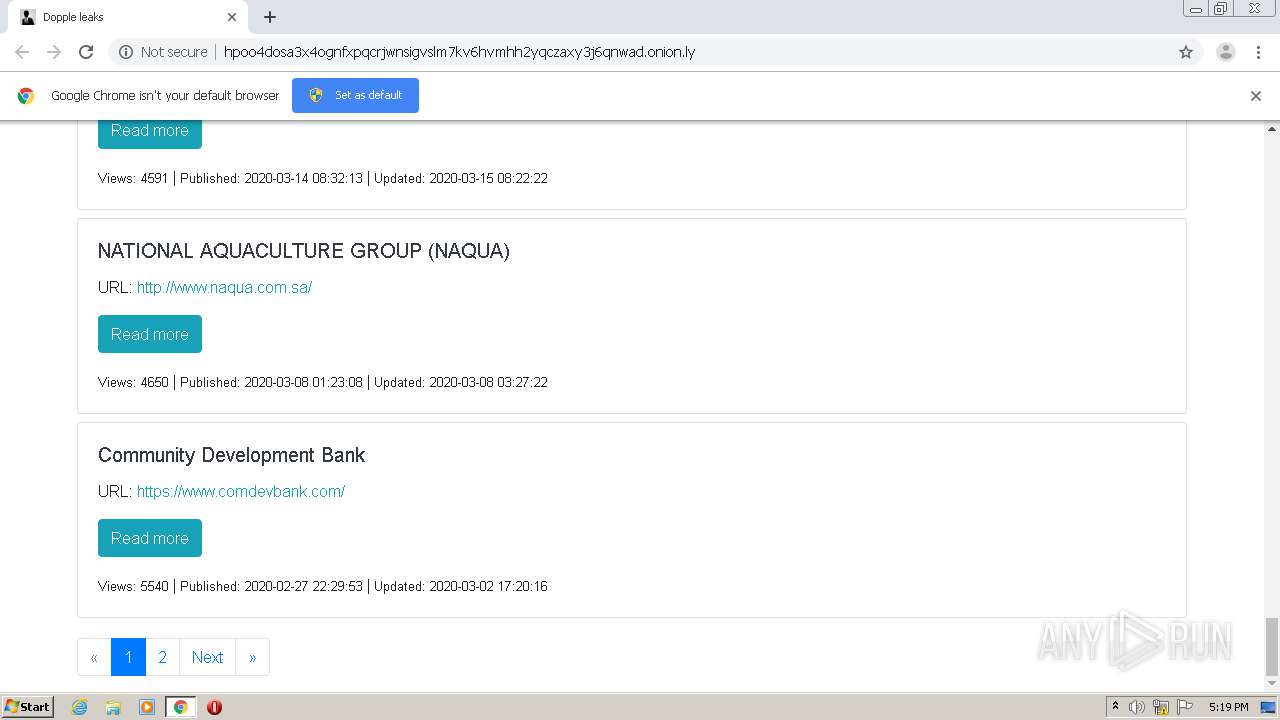Show hidden system tray icons
1280x720 pixels.
1115,707
